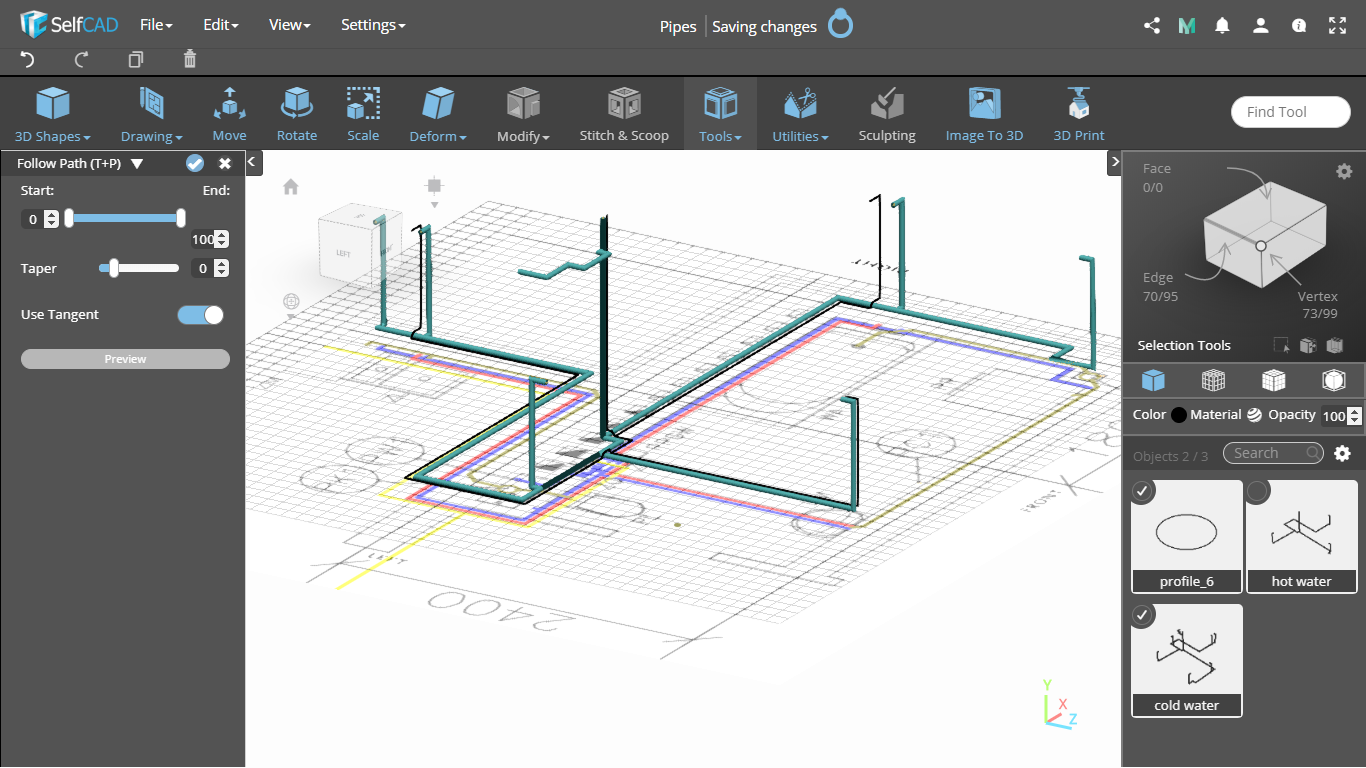Image resolution: width=1366 pixels, height=768 pixels.
Task: Open Stitch & Scoop tool
Action: [x=624, y=114]
